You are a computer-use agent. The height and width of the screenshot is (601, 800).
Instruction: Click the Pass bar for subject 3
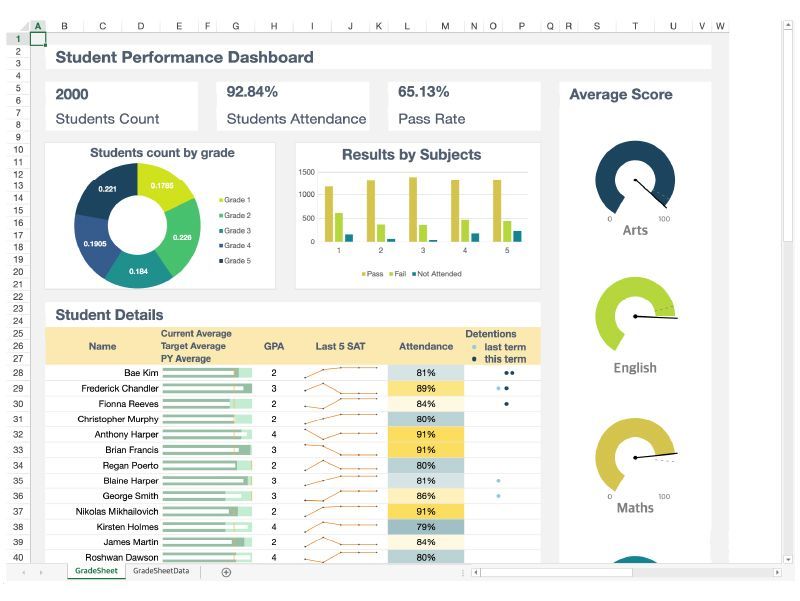tap(413, 209)
